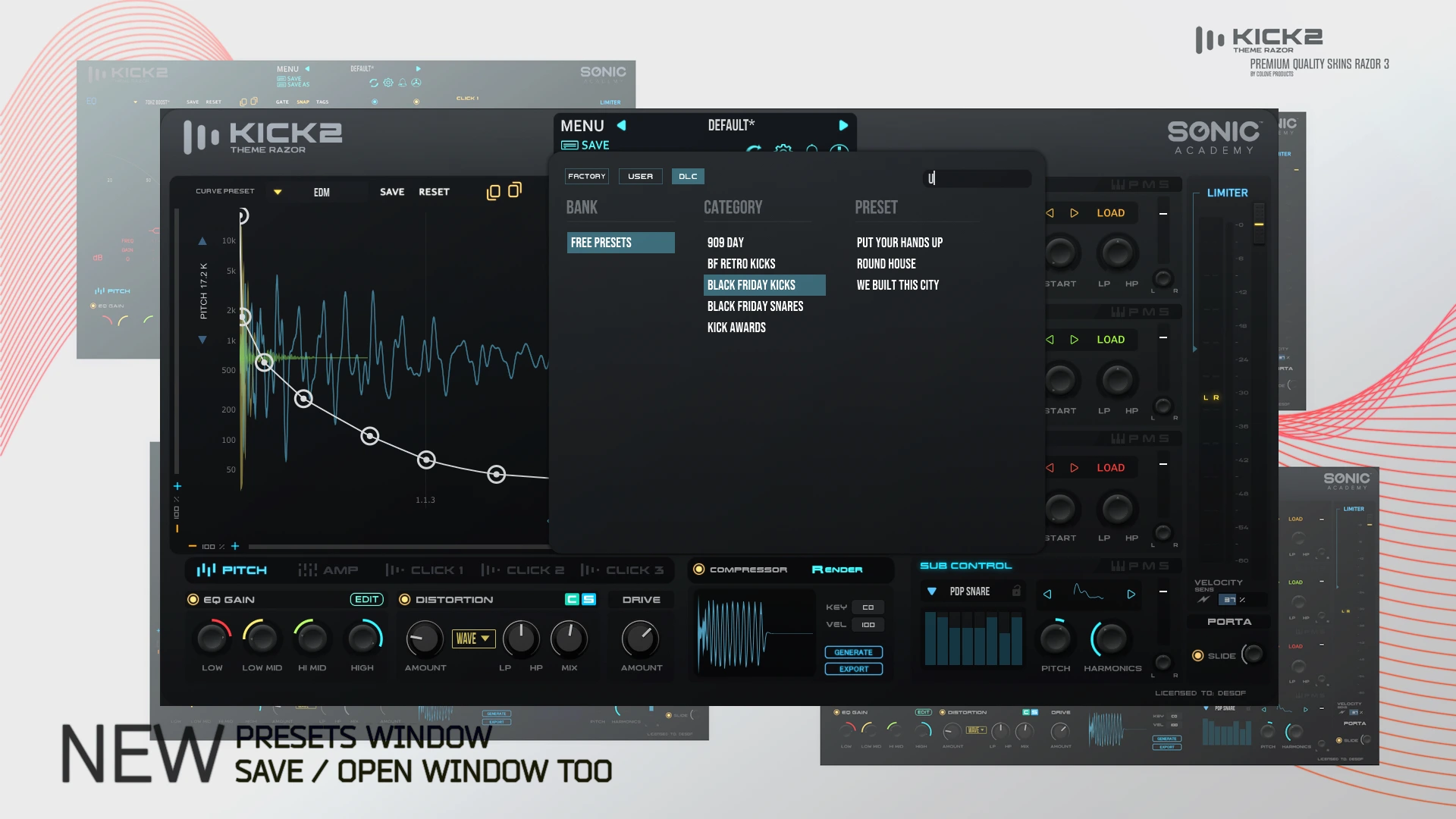The height and width of the screenshot is (819, 1456).
Task: Toggle the EQ Gain power button
Action: pos(193,600)
